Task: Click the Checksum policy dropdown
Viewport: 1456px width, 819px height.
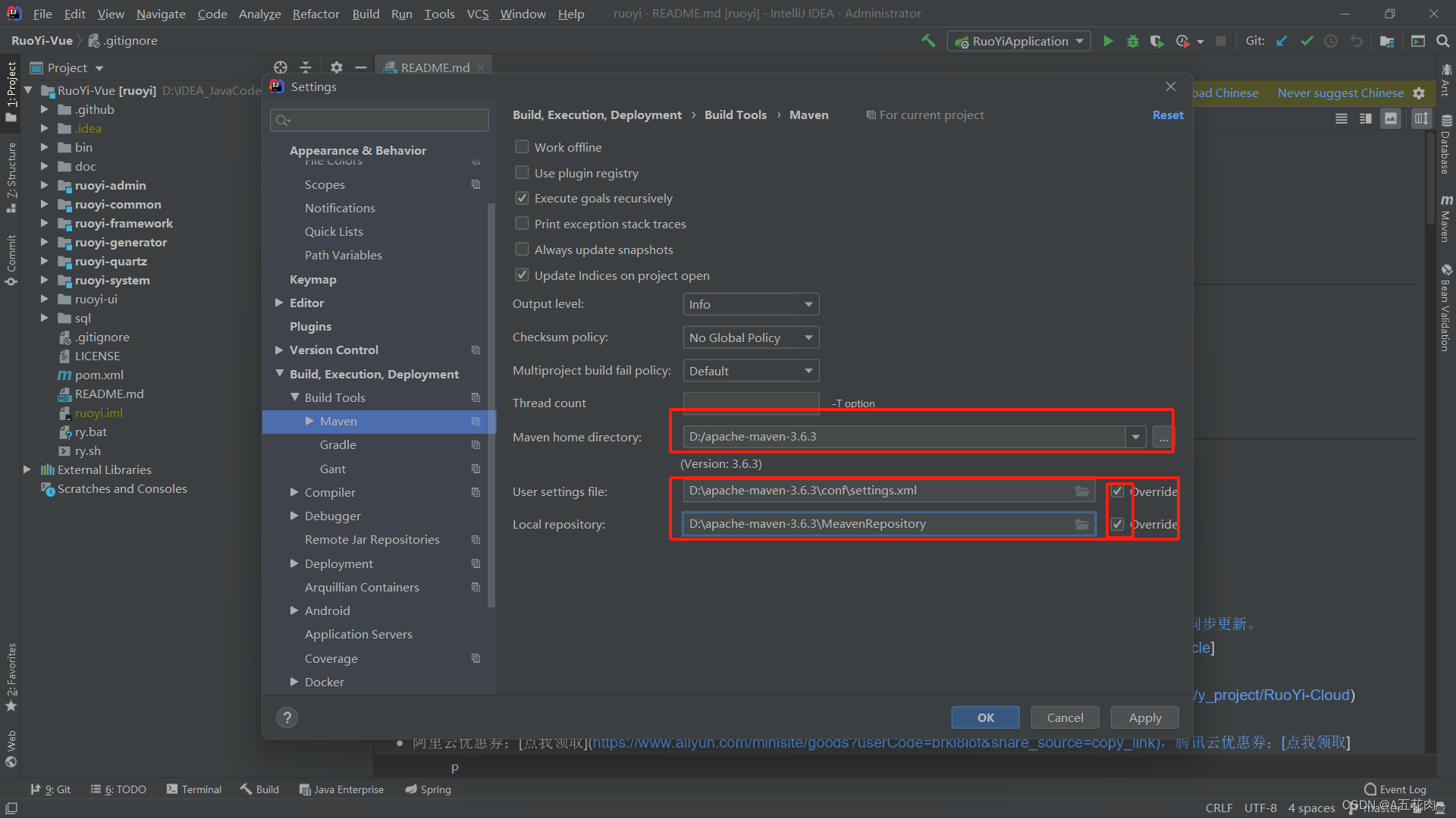Action: coord(750,337)
